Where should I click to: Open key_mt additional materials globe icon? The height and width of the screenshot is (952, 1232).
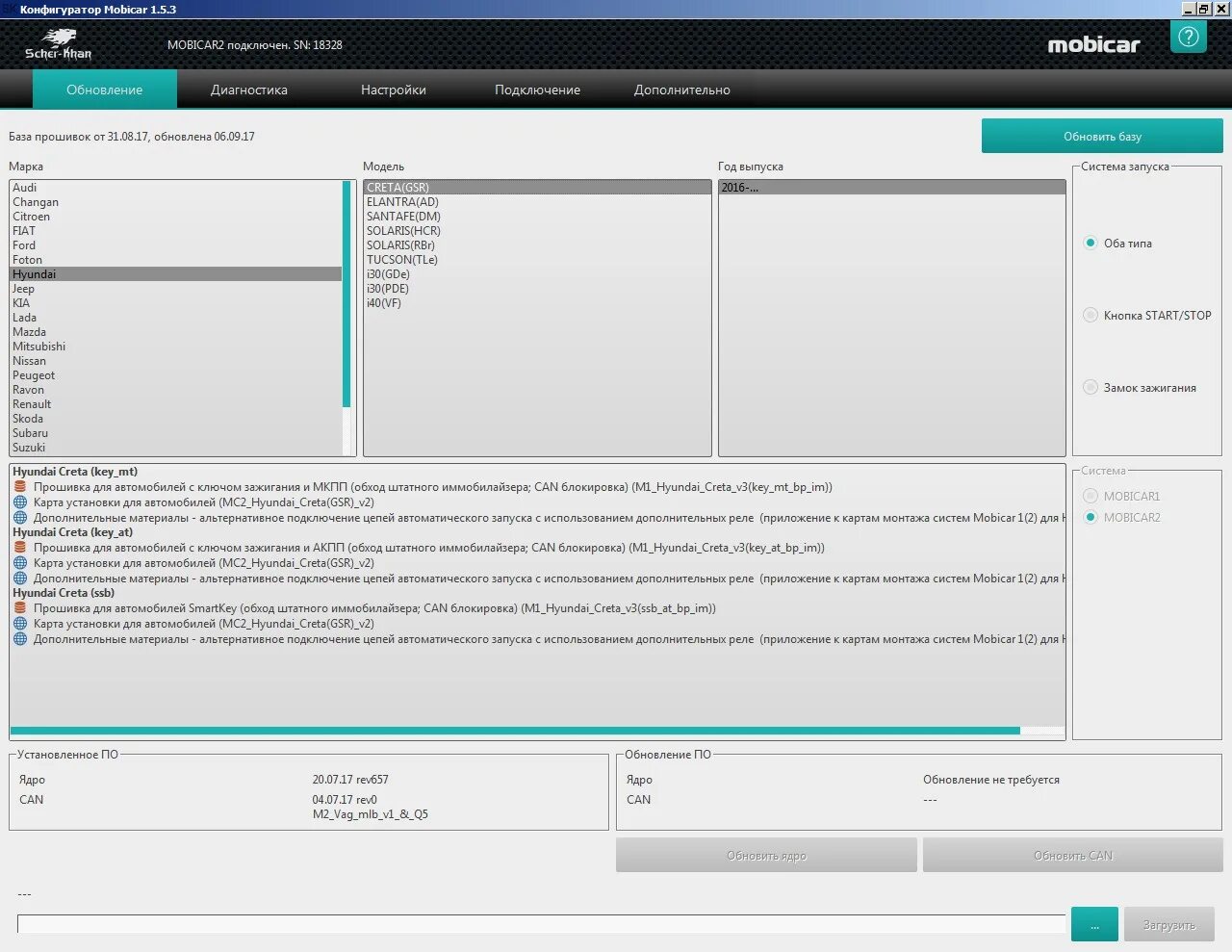pyautogui.click(x=20, y=518)
